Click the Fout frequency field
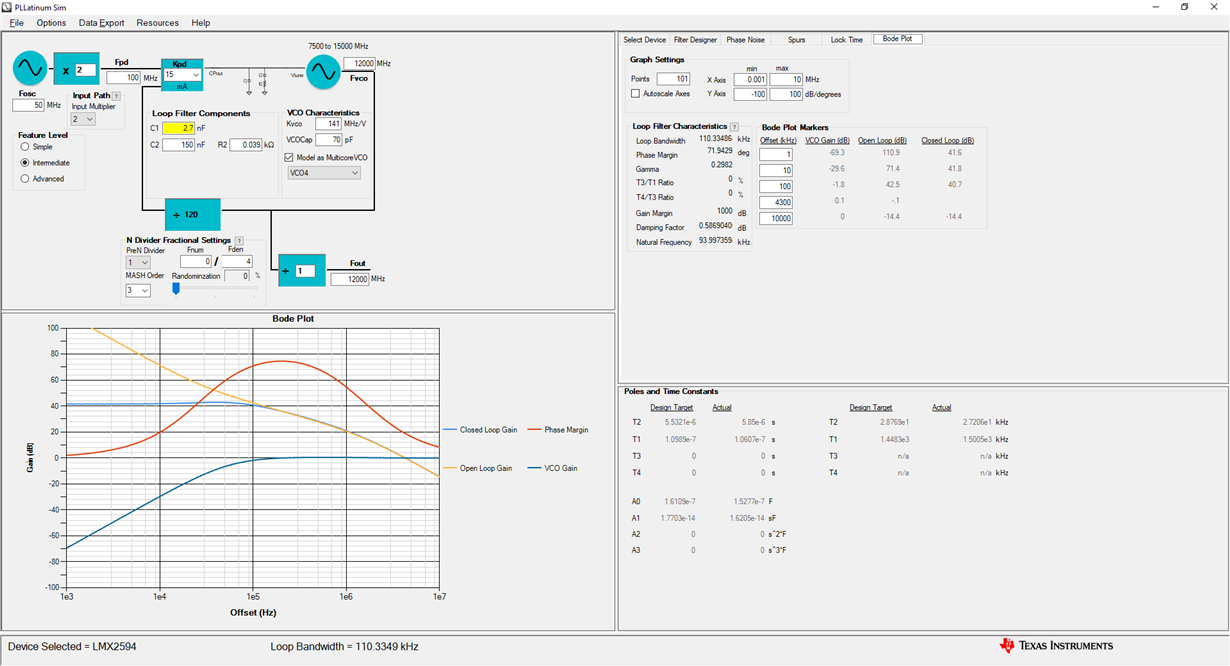Viewport: 1230px width, 666px height. click(x=349, y=279)
